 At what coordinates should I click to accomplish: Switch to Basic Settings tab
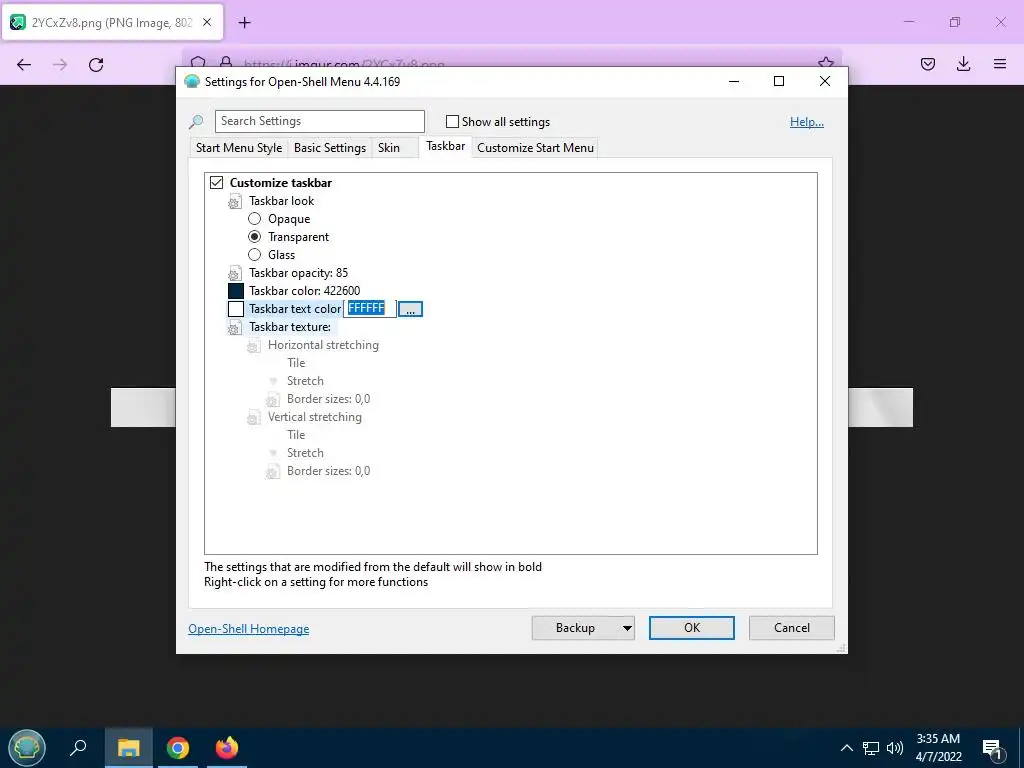click(330, 148)
